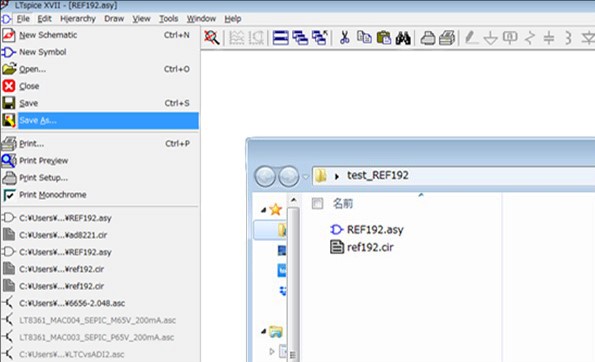This screenshot has height=362, width=595.
Task: Click the Cascade windows toolbar icon
Action: pos(300,38)
